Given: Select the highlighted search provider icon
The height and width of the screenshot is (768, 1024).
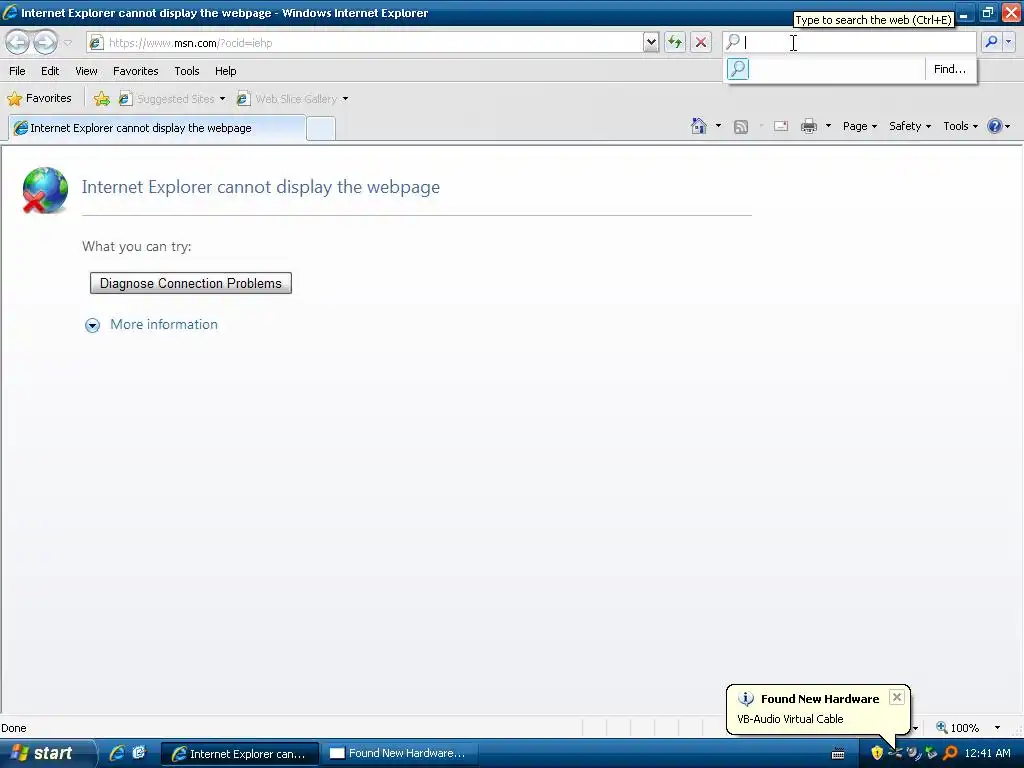Looking at the screenshot, I should [x=738, y=69].
